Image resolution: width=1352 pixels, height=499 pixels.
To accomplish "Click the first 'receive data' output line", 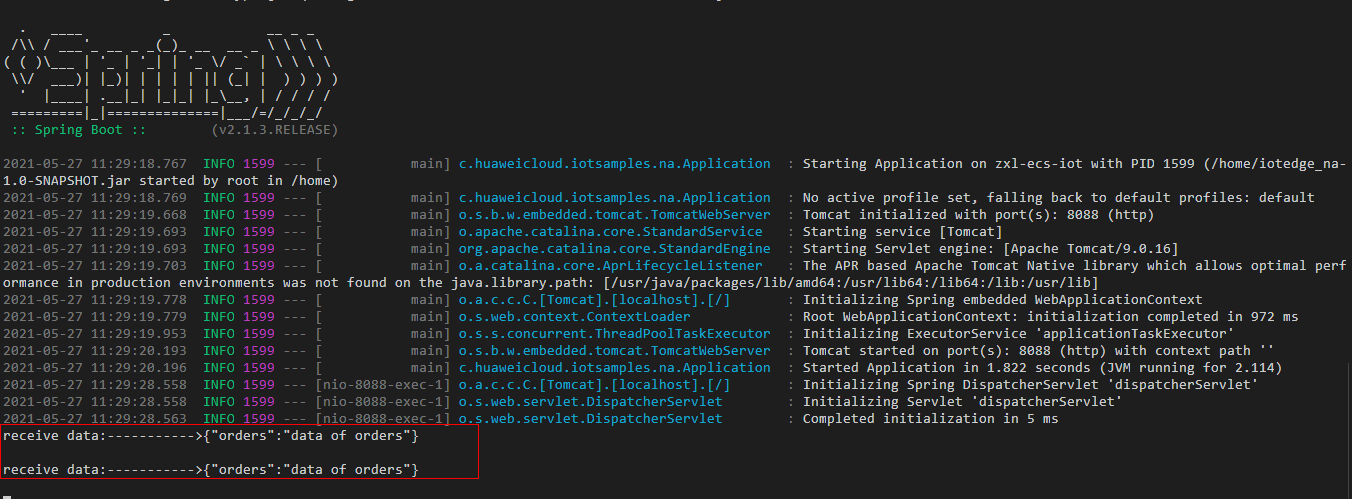I will [x=210, y=436].
